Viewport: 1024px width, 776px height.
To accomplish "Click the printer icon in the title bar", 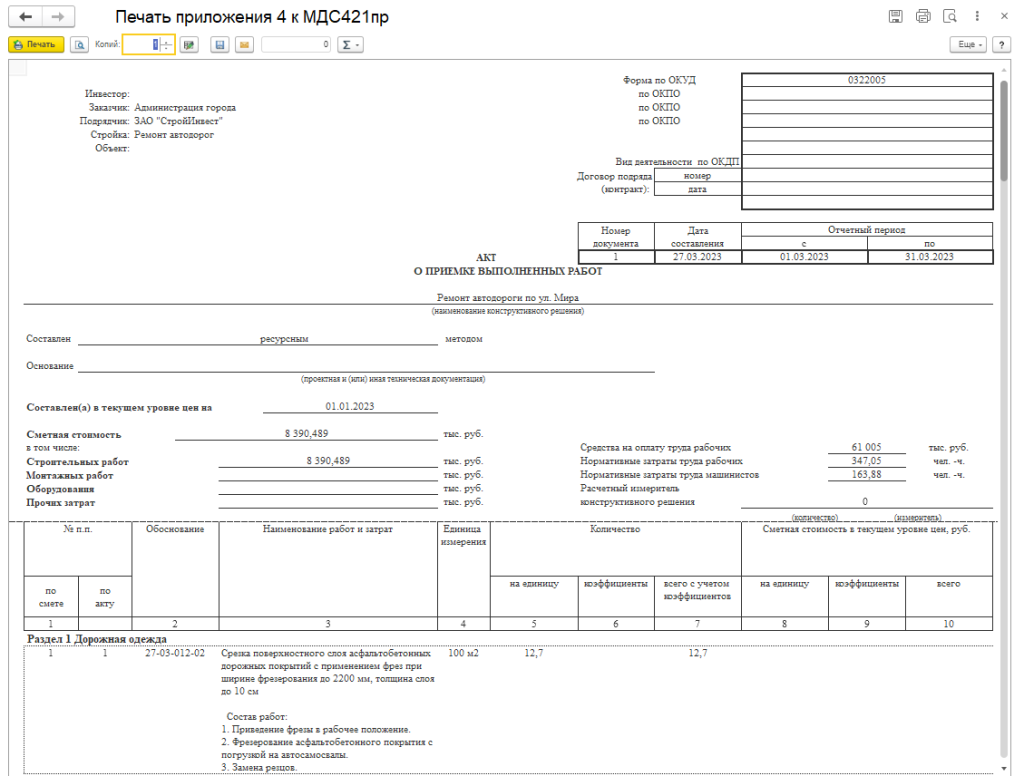I will (x=923, y=17).
